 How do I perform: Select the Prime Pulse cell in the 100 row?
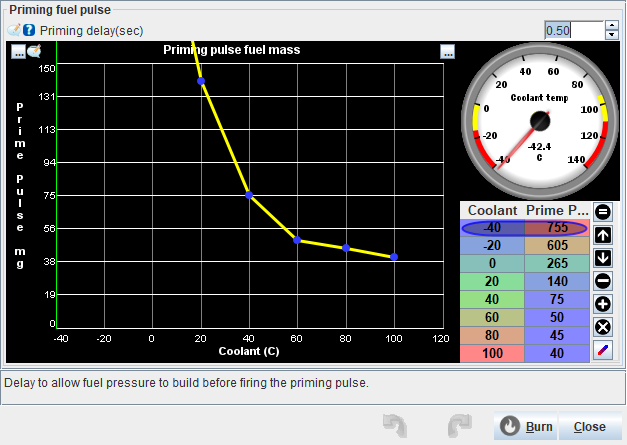[557, 353]
